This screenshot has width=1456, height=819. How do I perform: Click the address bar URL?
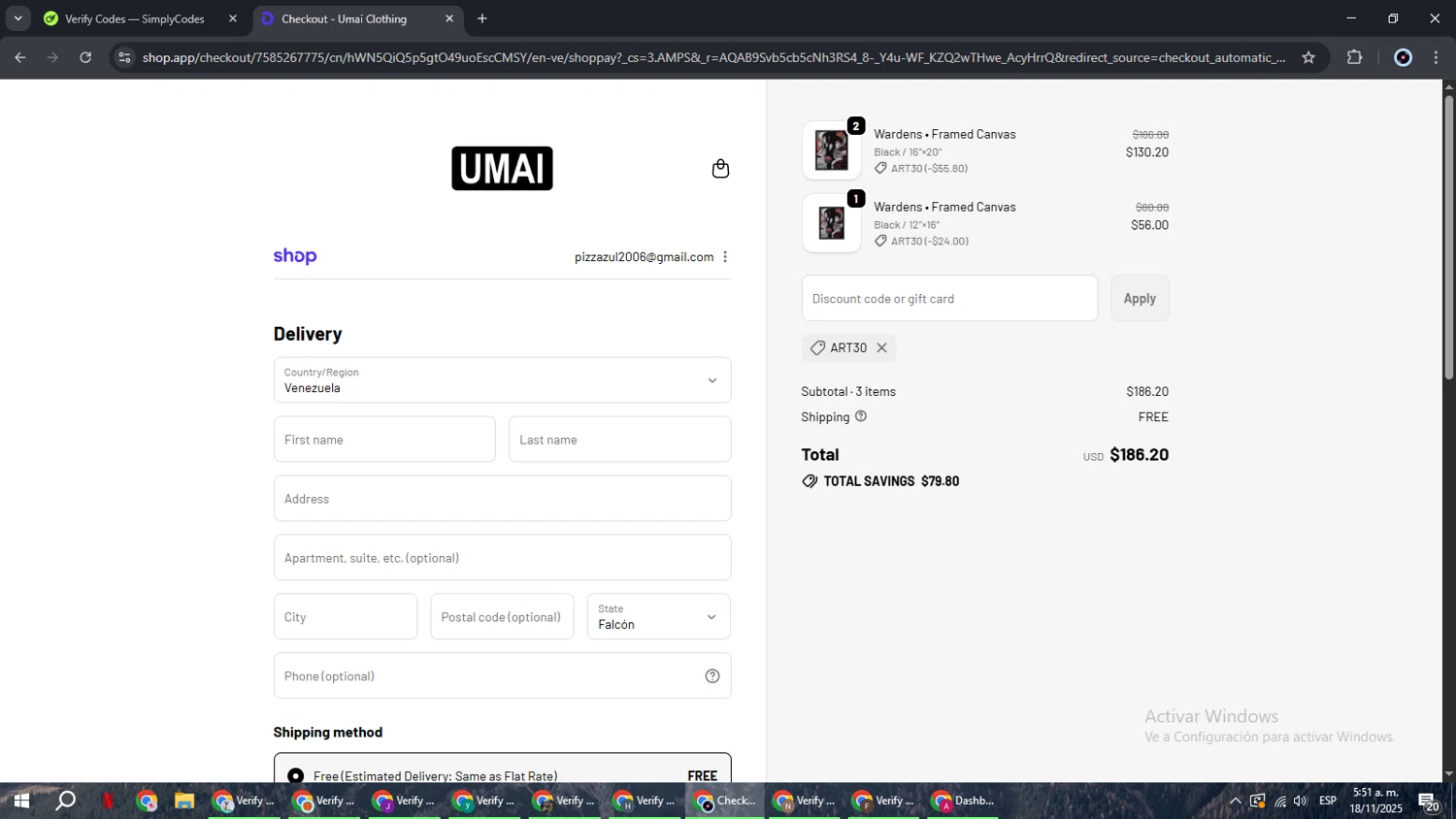(x=713, y=57)
